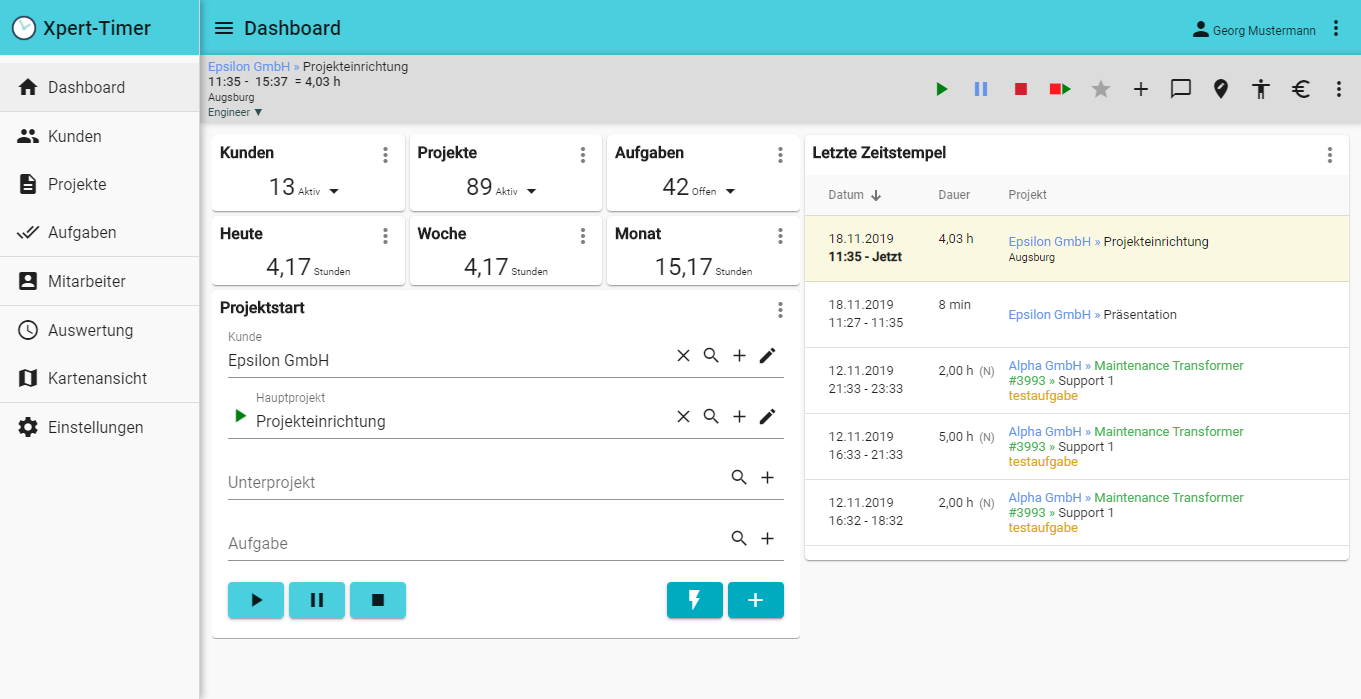The height and width of the screenshot is (699, 1361).
Task: Open the comment speech bubble icon
Action: coord(1181,89)
